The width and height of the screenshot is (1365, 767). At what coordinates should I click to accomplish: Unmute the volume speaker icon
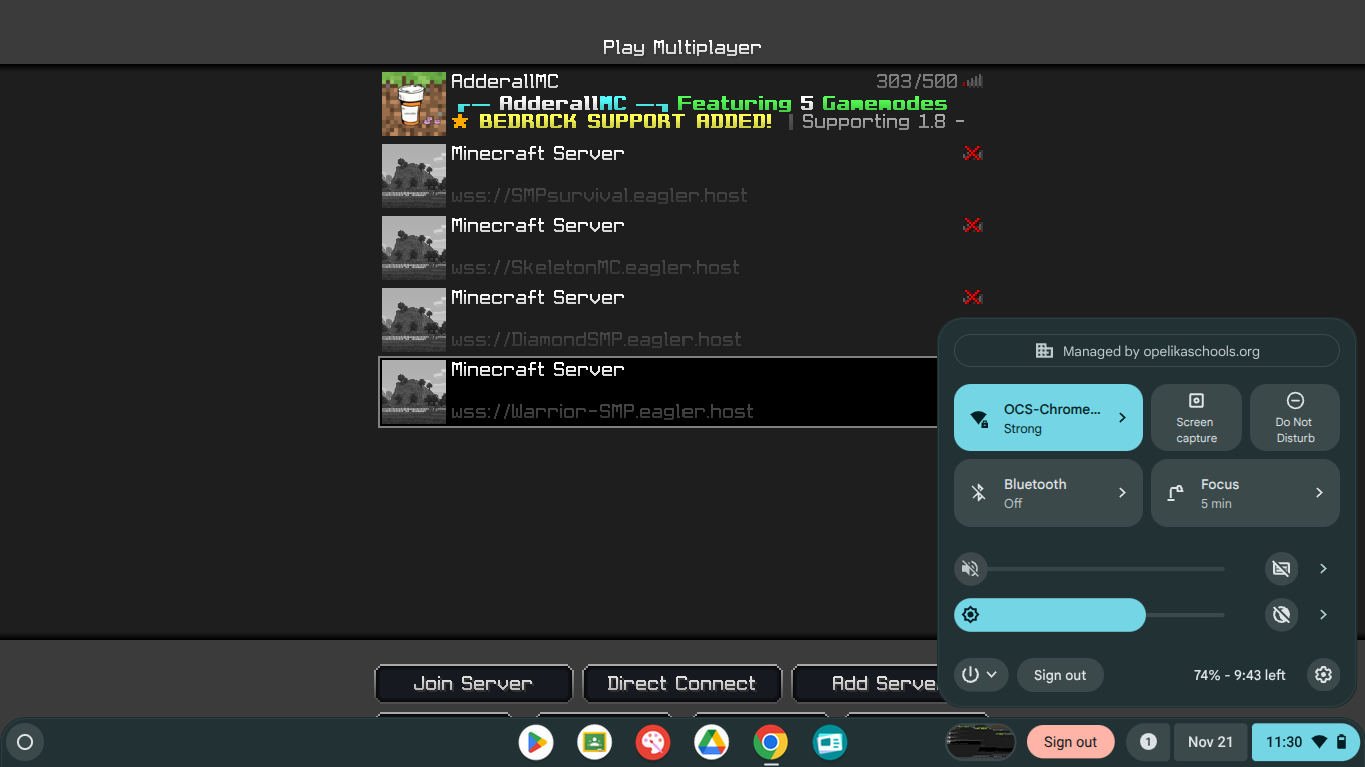(970, 569)
